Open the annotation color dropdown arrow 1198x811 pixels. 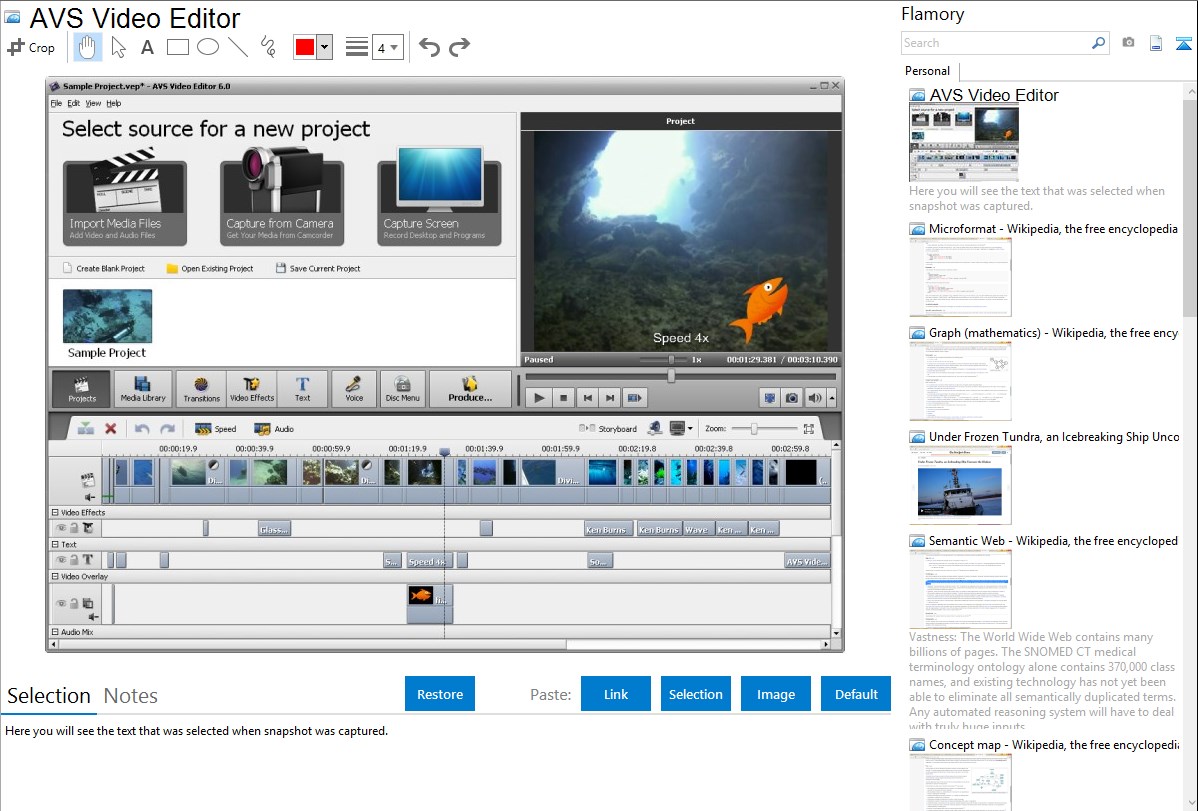(324, 47)
